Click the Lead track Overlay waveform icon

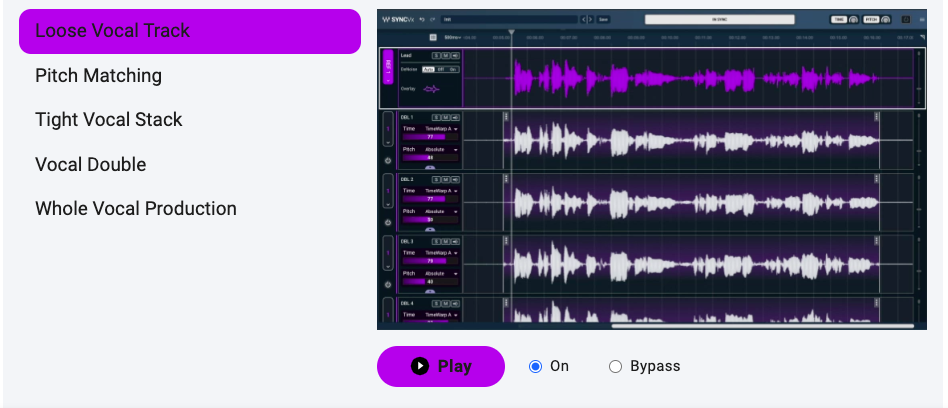(431, 89)
